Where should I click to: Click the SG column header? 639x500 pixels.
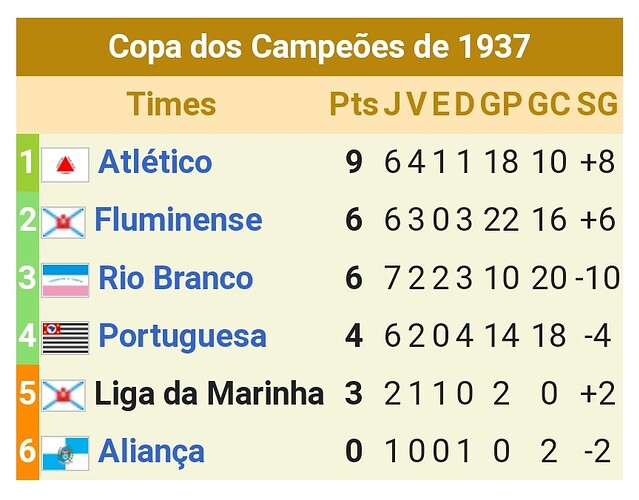point(597,104)
